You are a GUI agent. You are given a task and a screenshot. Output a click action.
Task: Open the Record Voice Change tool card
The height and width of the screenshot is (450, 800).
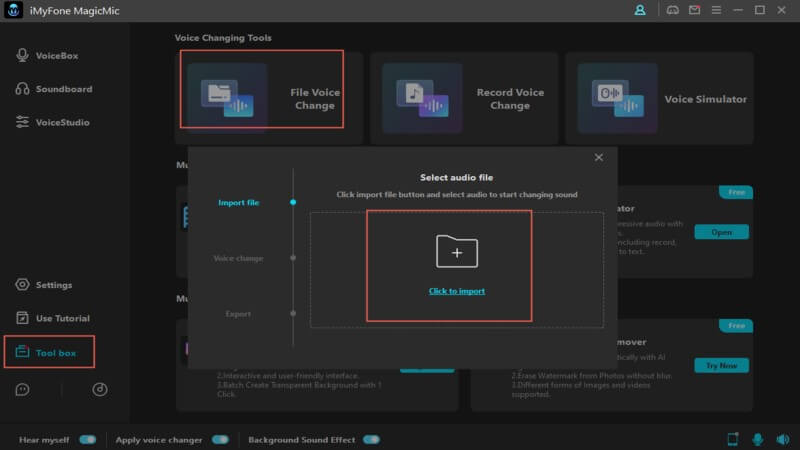point(464,98)
